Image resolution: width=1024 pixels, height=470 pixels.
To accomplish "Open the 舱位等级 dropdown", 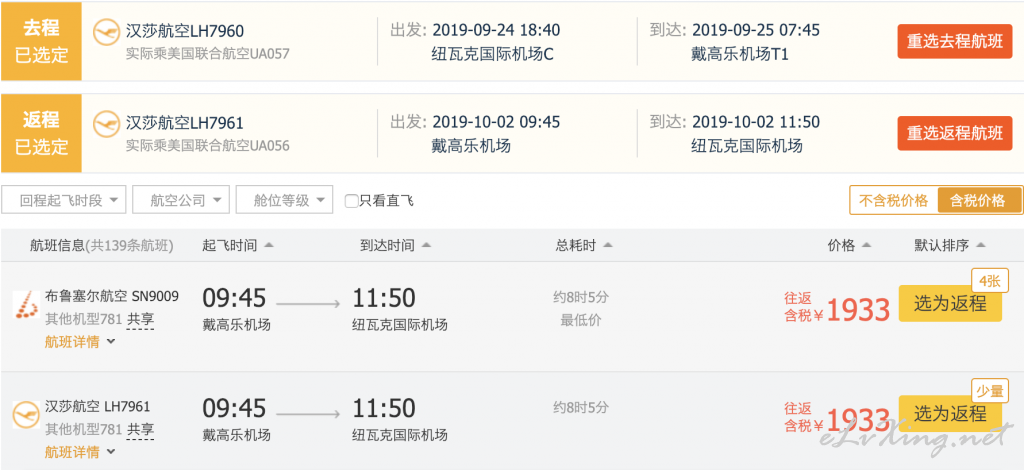I will 284,200.
